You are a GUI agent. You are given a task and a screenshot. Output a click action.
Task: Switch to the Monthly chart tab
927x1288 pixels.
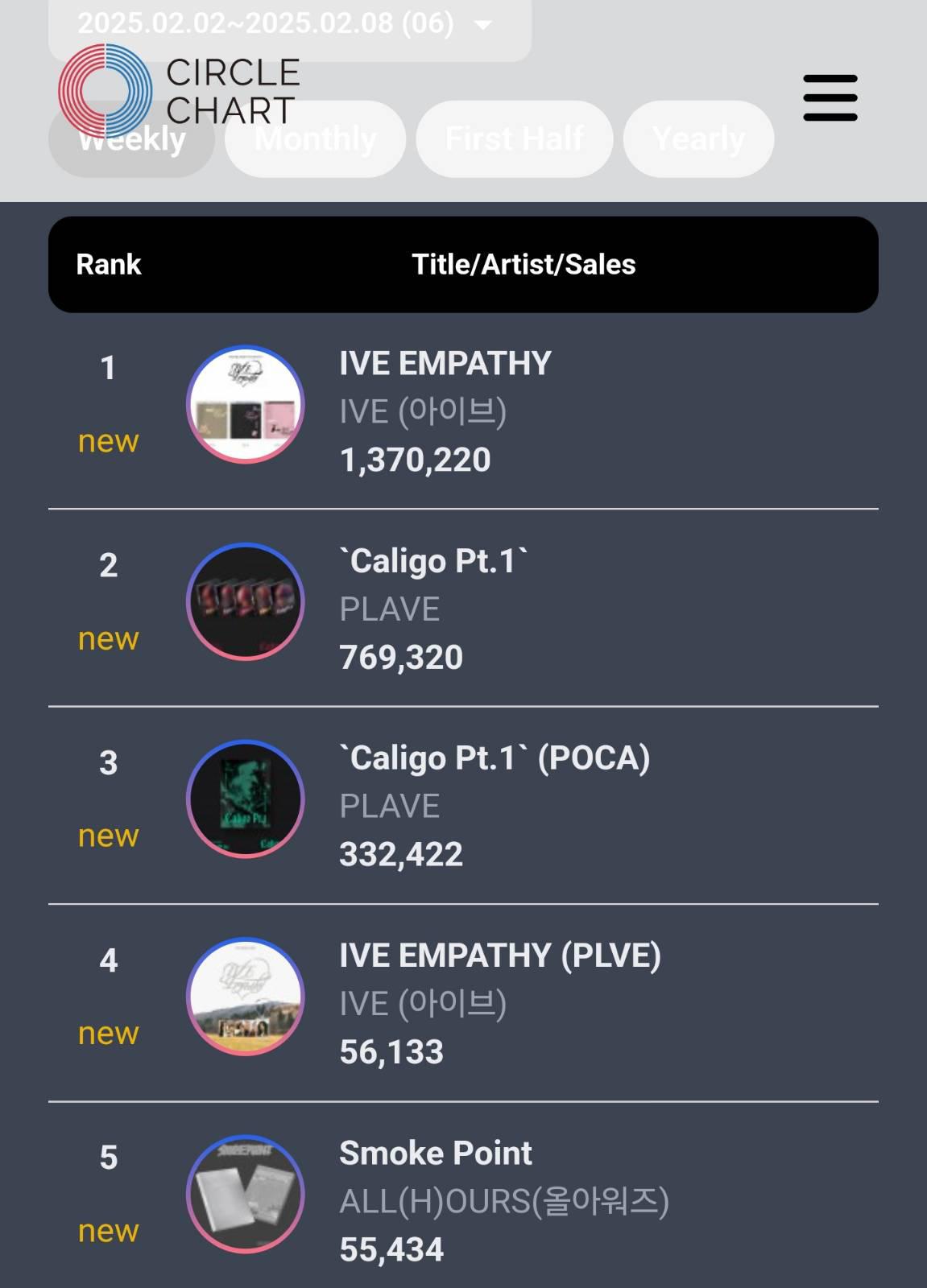[x=315, y=139]
